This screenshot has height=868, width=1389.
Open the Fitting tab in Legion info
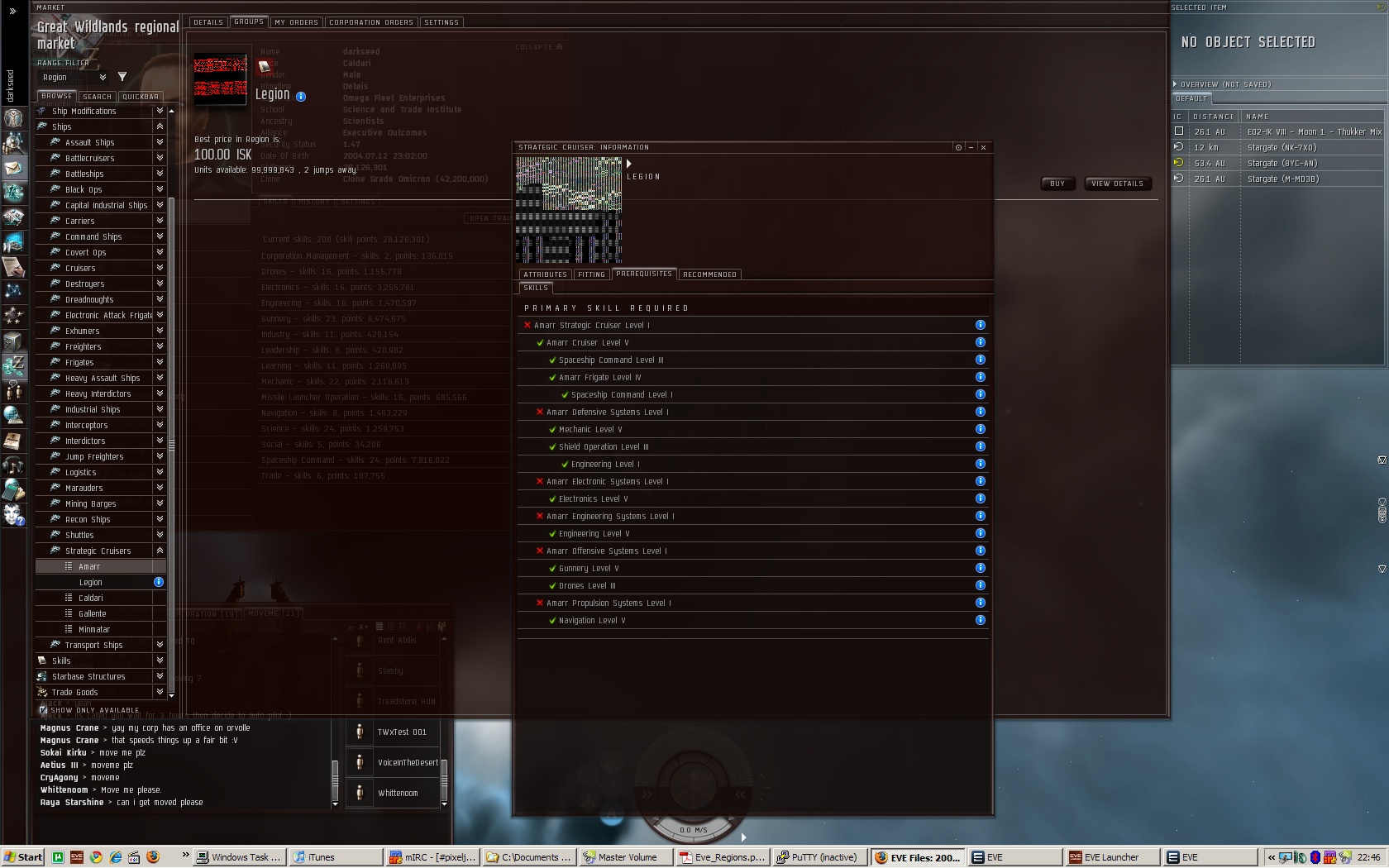pyautogui.click(x=591, y=274)
